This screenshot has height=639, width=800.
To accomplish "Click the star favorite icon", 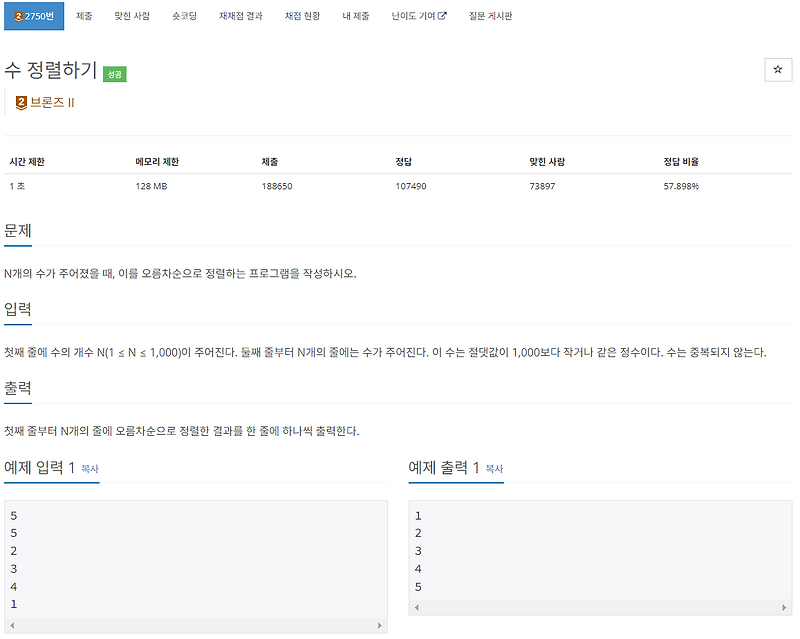I will 777,69.
